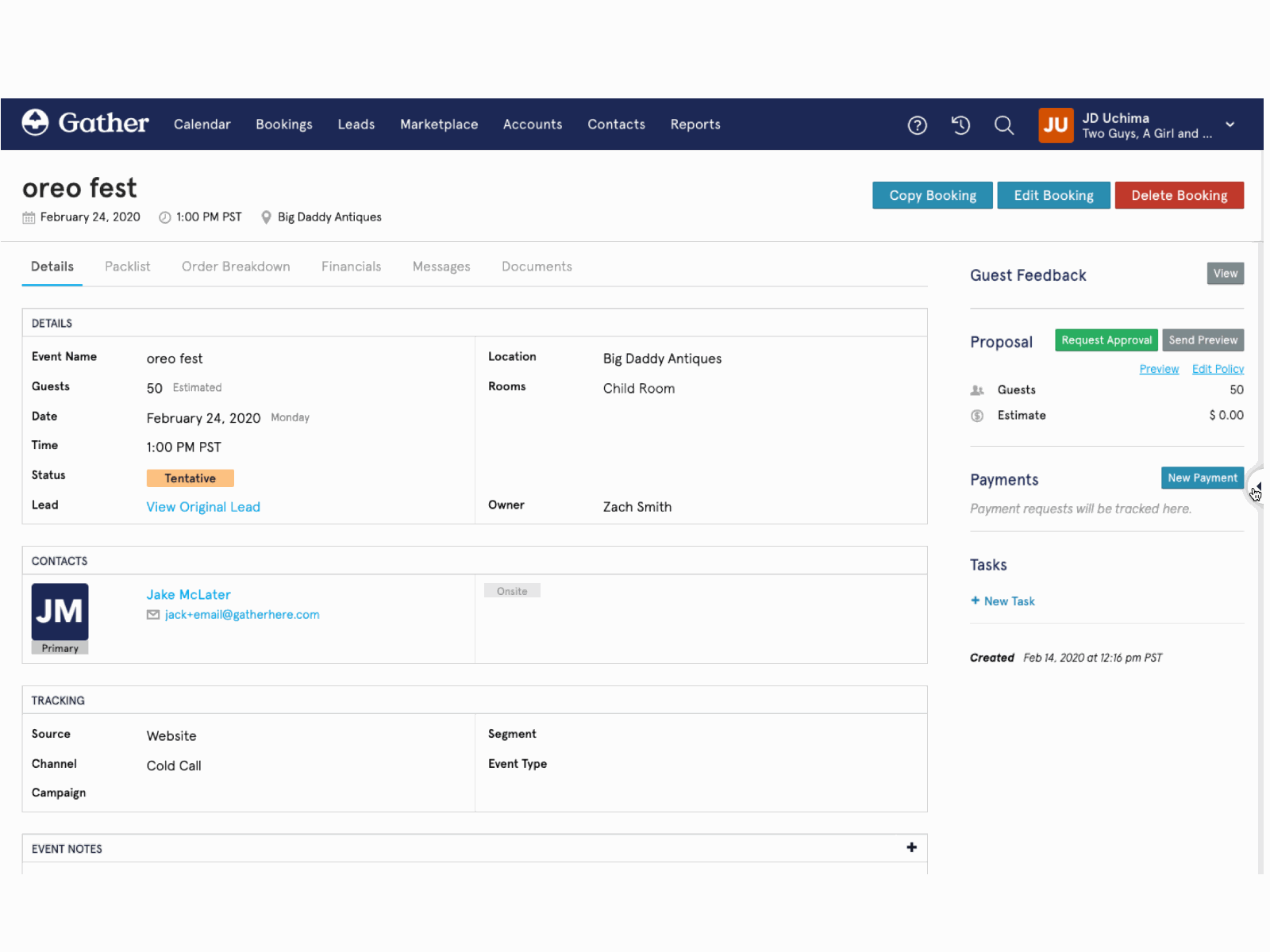Click envelope icon next to jack's email
The image size is (1270, 952).
152,614
